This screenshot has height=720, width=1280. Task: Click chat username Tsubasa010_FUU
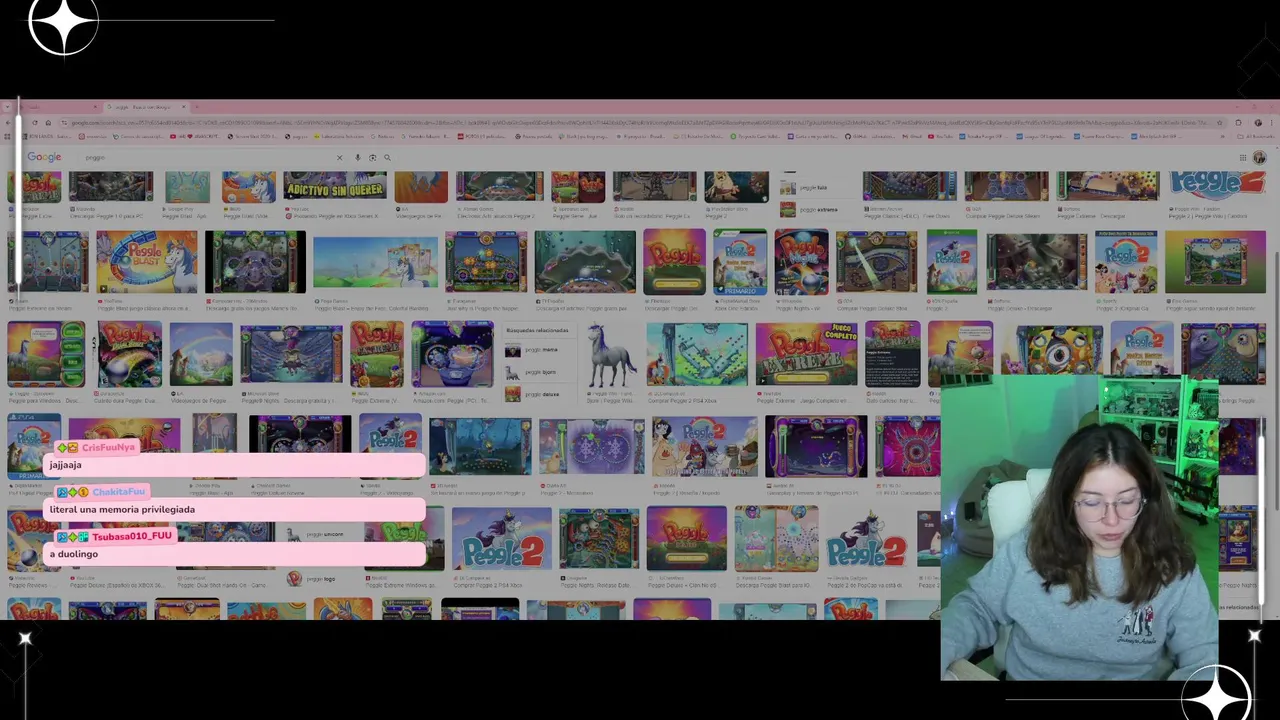coord(132,536)
